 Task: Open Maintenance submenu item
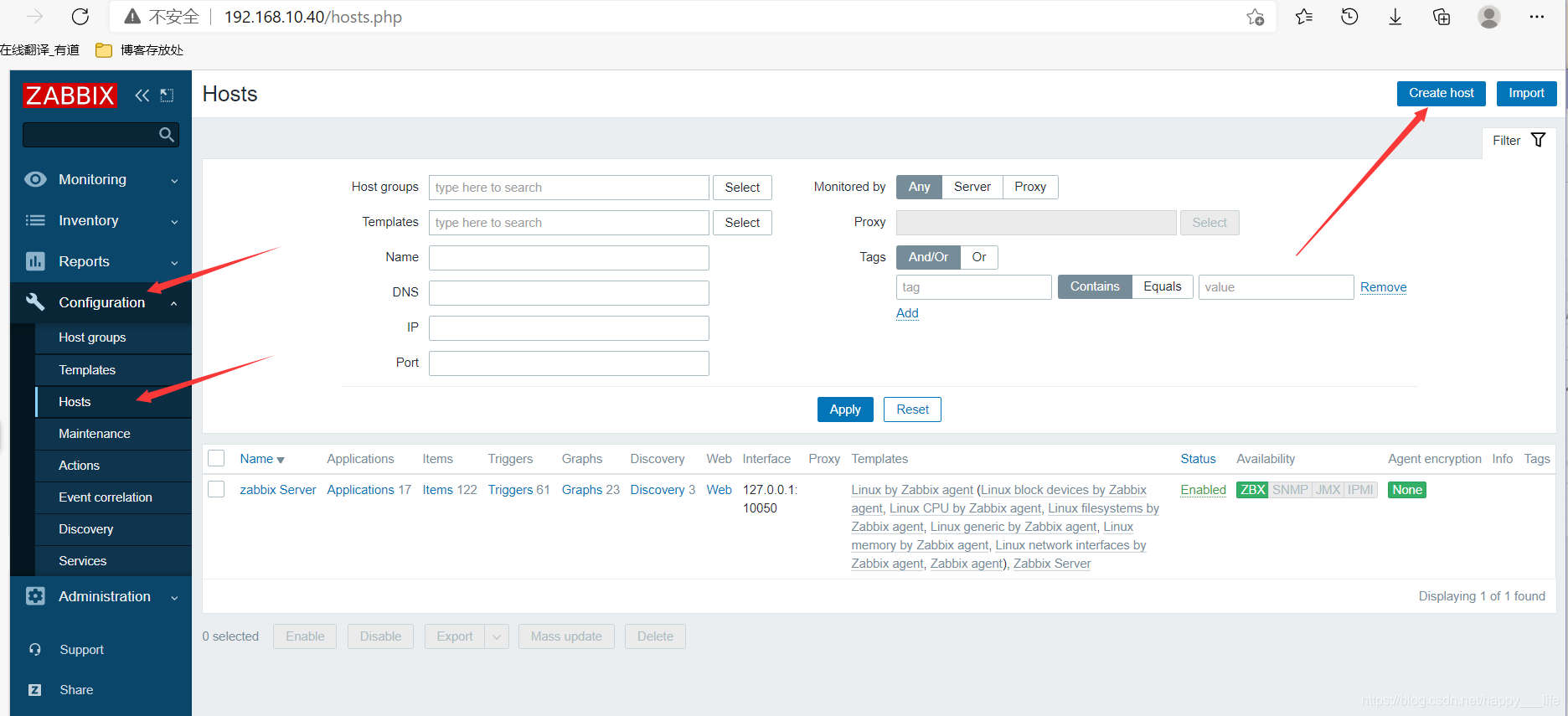pyautogui.click(x=95, y=434)
